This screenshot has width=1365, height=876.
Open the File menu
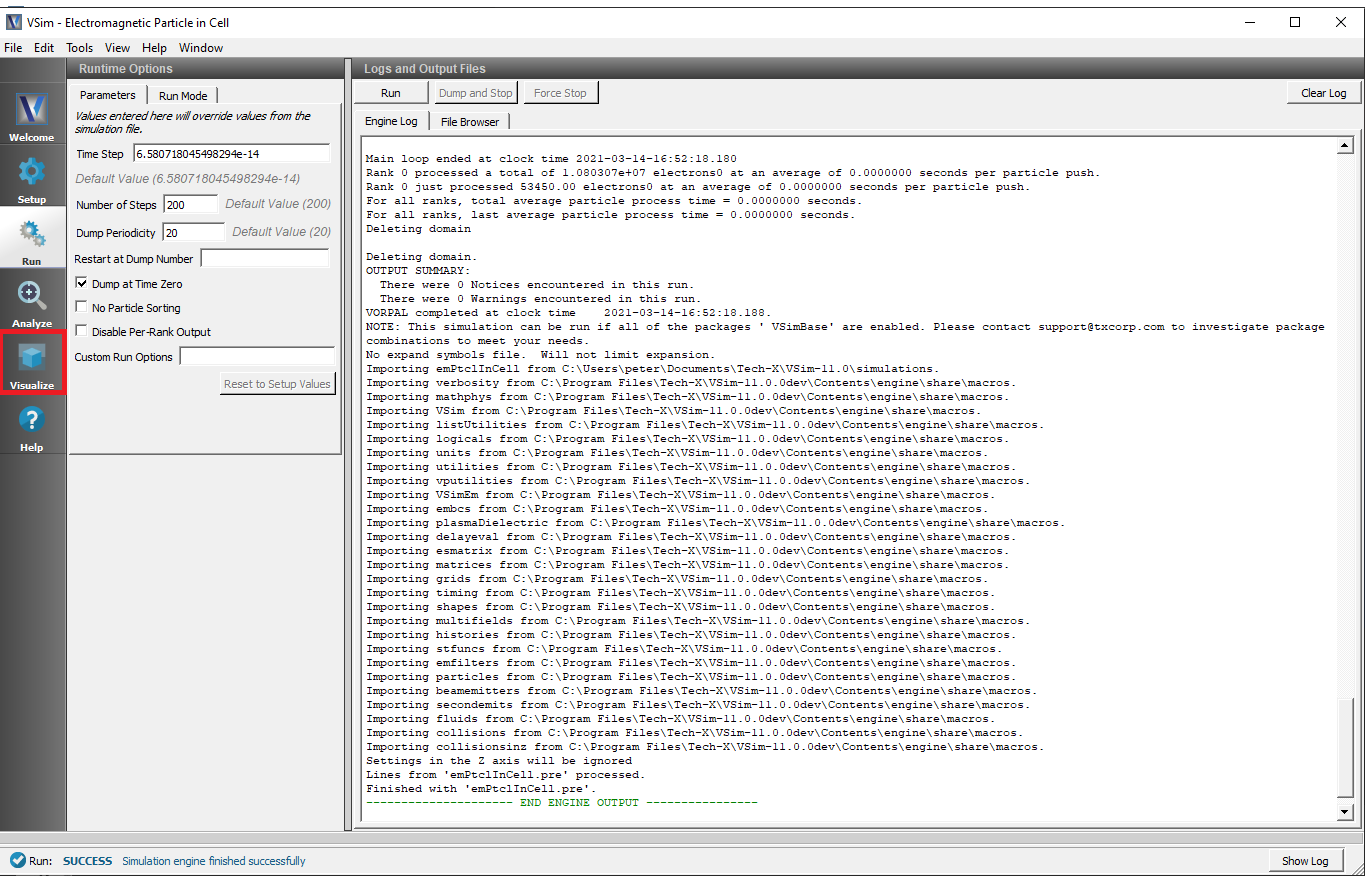pyautogui.click(x=13, y=48)
